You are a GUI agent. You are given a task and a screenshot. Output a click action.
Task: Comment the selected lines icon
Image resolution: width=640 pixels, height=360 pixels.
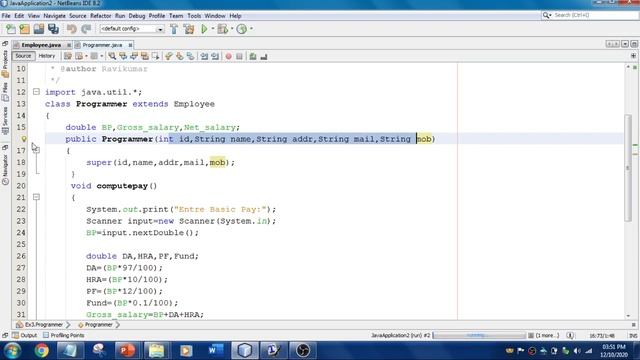253,56
